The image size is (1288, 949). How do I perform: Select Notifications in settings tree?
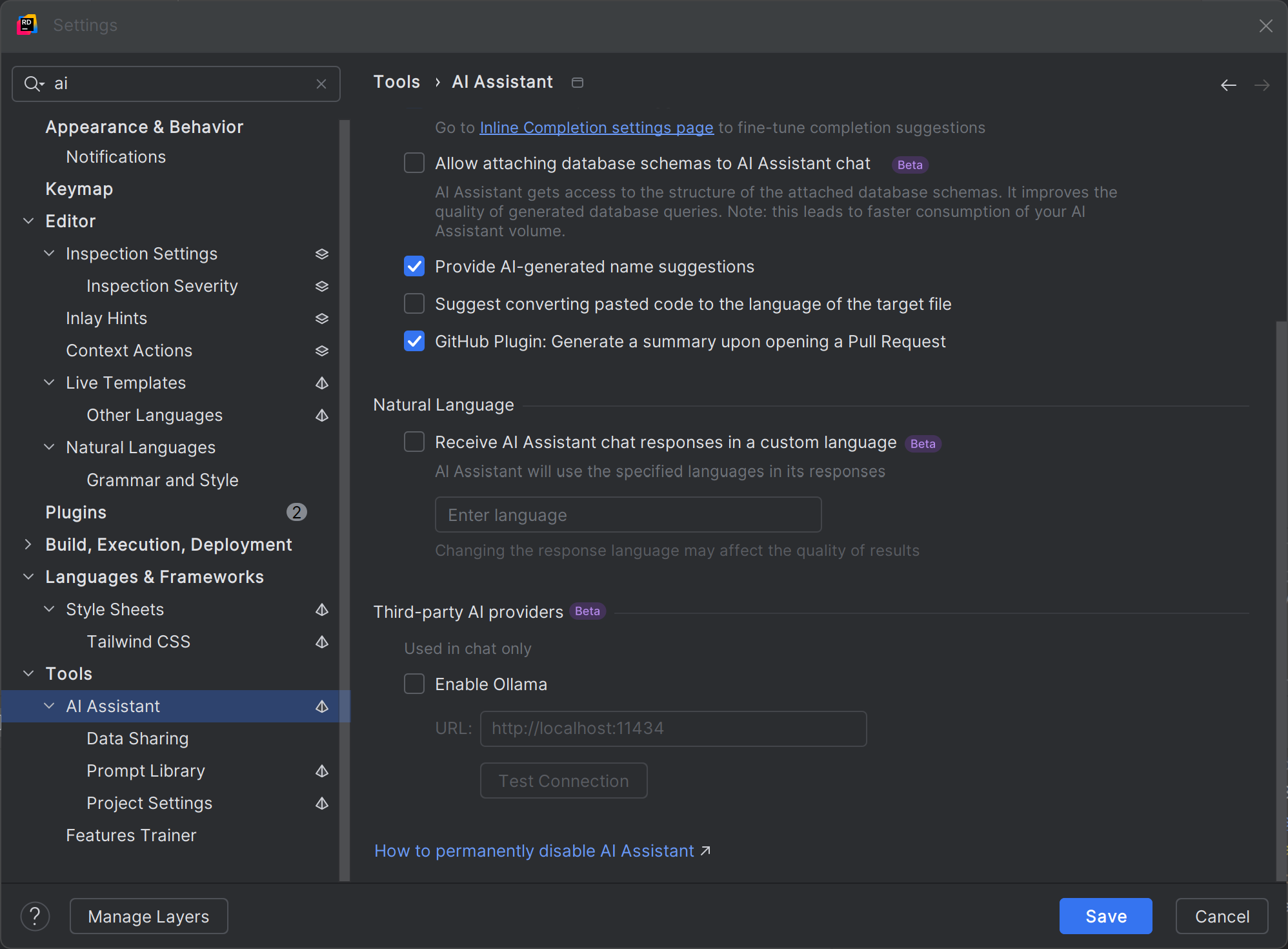pyautogui.click(x=116, y=157)
